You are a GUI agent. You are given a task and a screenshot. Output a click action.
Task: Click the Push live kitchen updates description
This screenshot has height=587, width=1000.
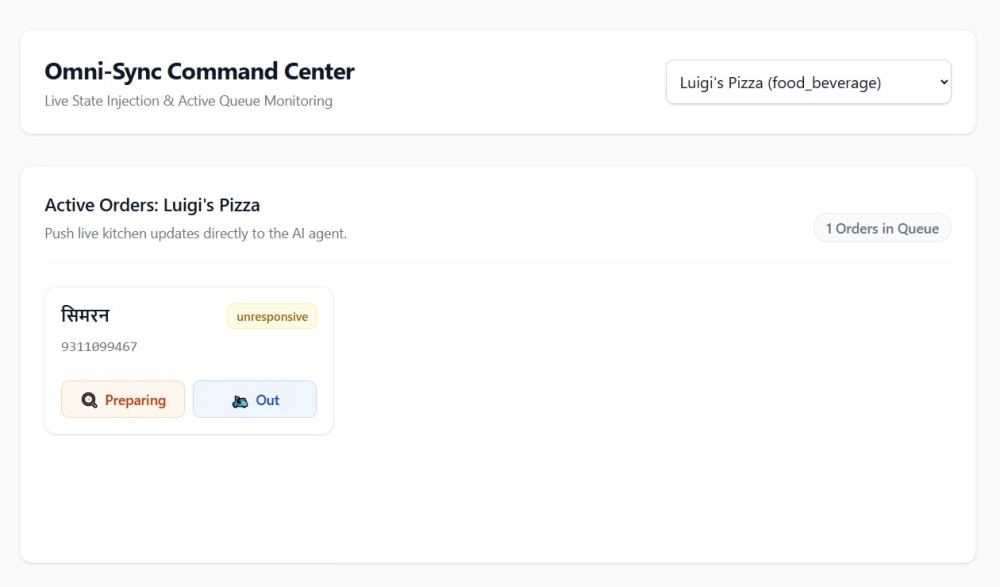point(195,234)
